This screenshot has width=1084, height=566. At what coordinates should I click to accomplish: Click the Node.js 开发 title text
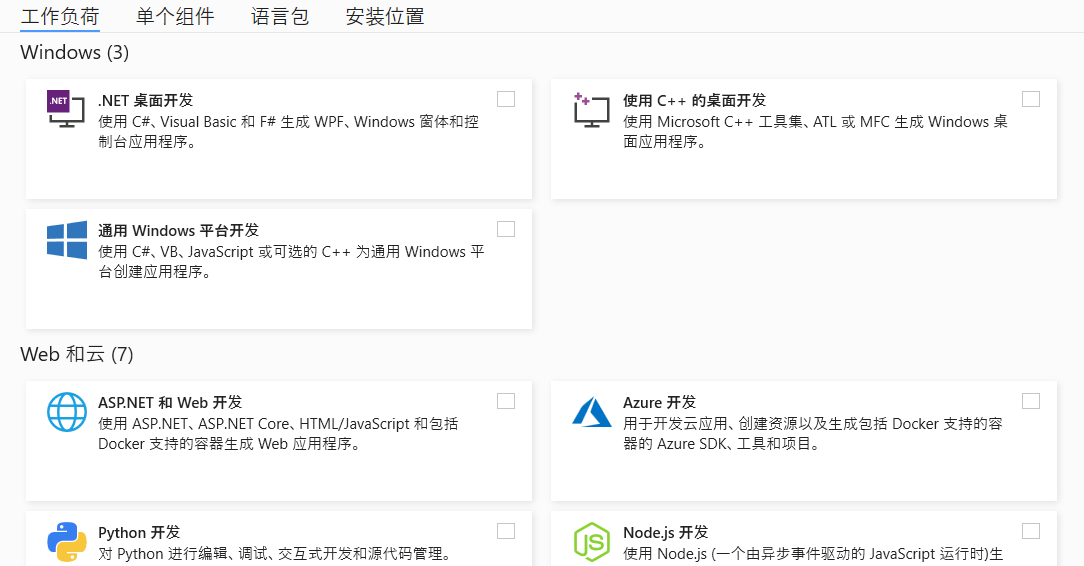click(666, 533)
